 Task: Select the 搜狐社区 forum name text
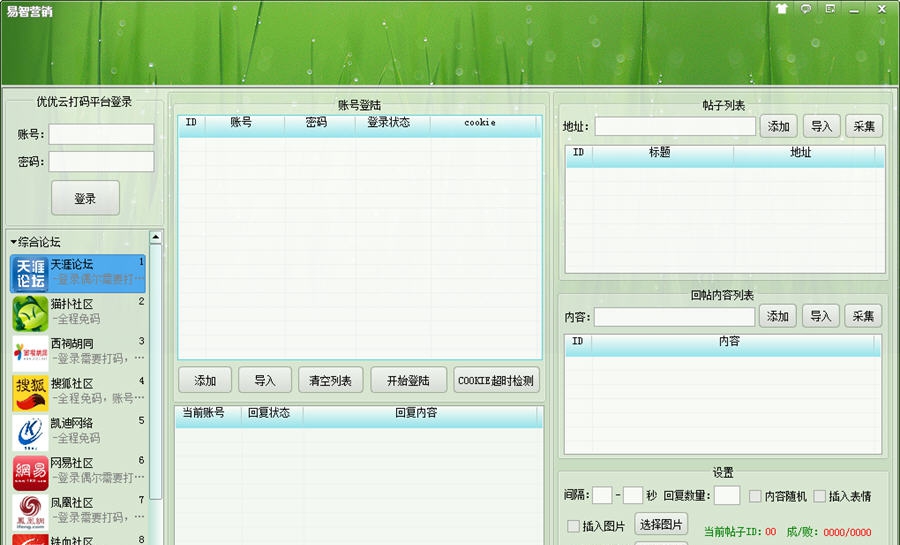72,384
